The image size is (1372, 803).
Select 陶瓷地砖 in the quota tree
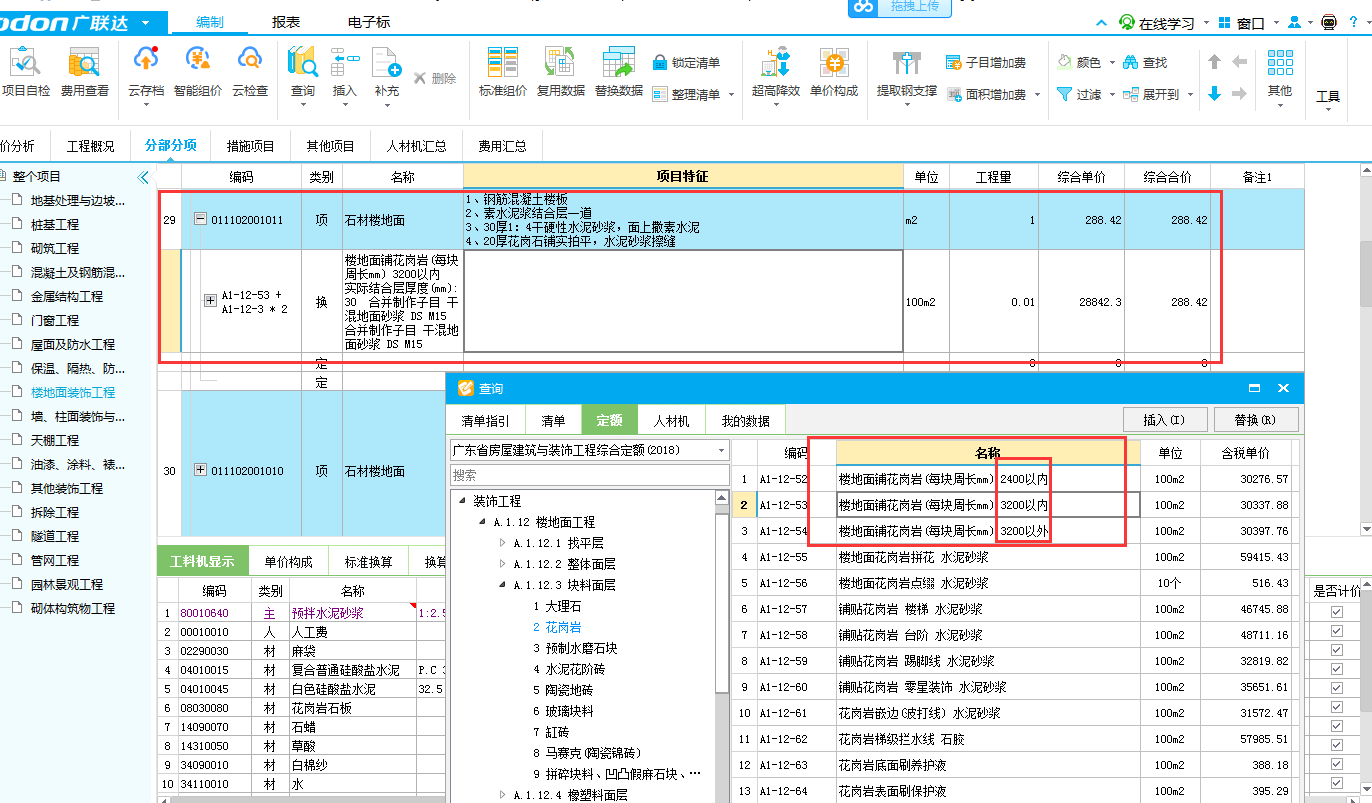point(569,690)
